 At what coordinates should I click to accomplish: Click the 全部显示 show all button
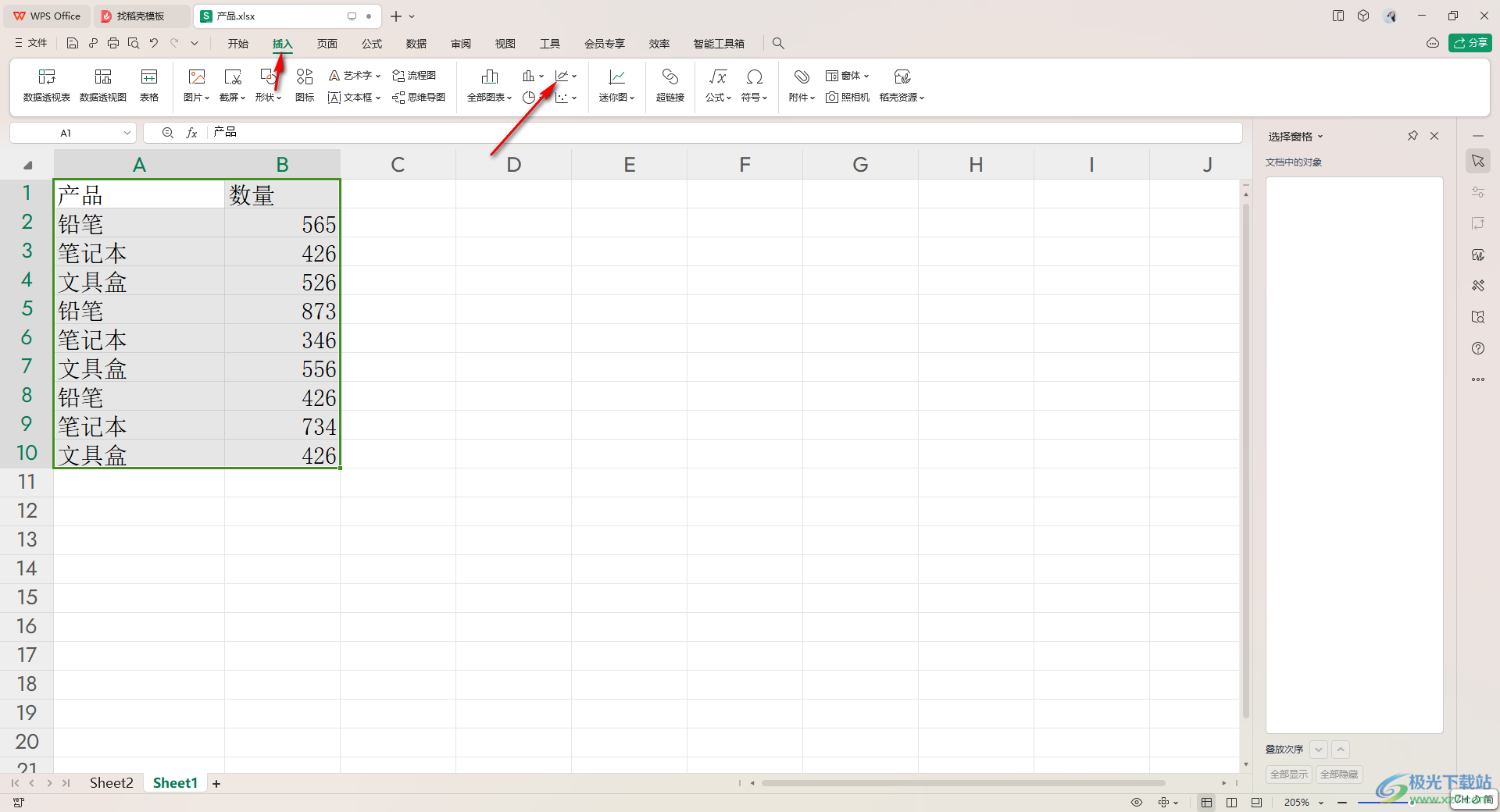tap(1289, 775)
